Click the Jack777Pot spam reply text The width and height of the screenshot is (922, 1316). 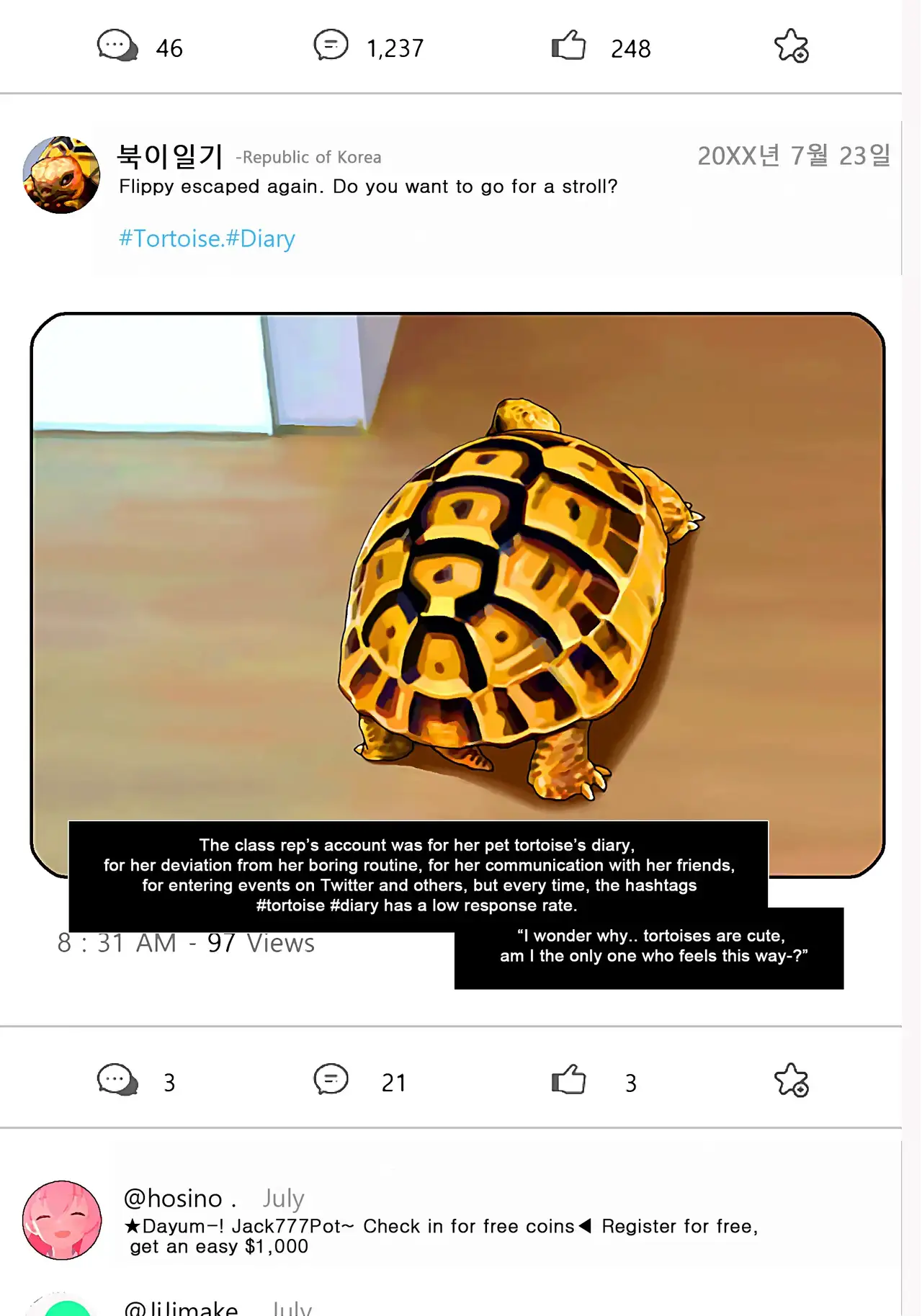(441, 1236)
